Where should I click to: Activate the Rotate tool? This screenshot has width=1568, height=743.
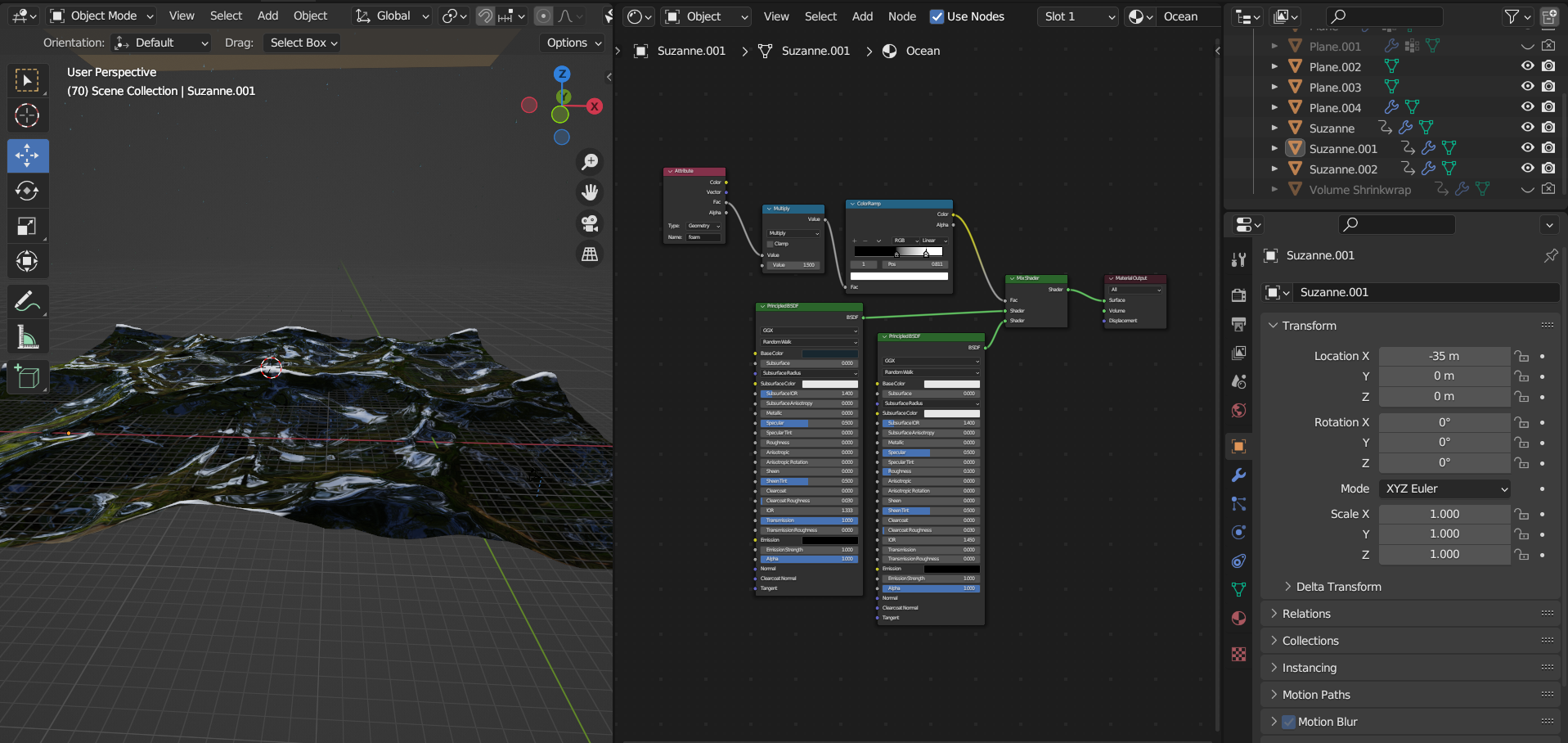(x=27, y=191)
